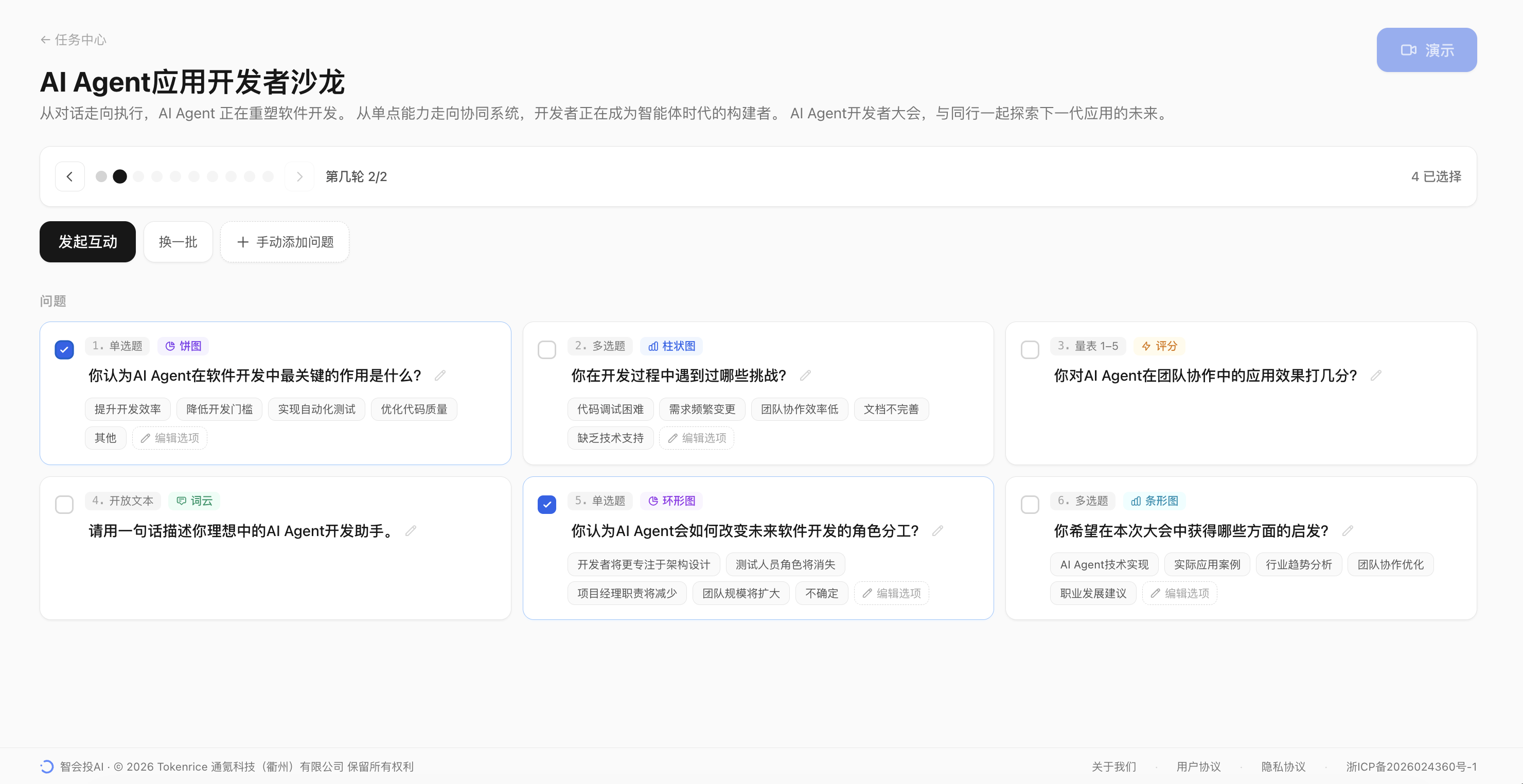Image resolution: width=1523 pixels, height=784 pixels.
Task: Select question 4 open text checkbox
Action: coord(64,505)
